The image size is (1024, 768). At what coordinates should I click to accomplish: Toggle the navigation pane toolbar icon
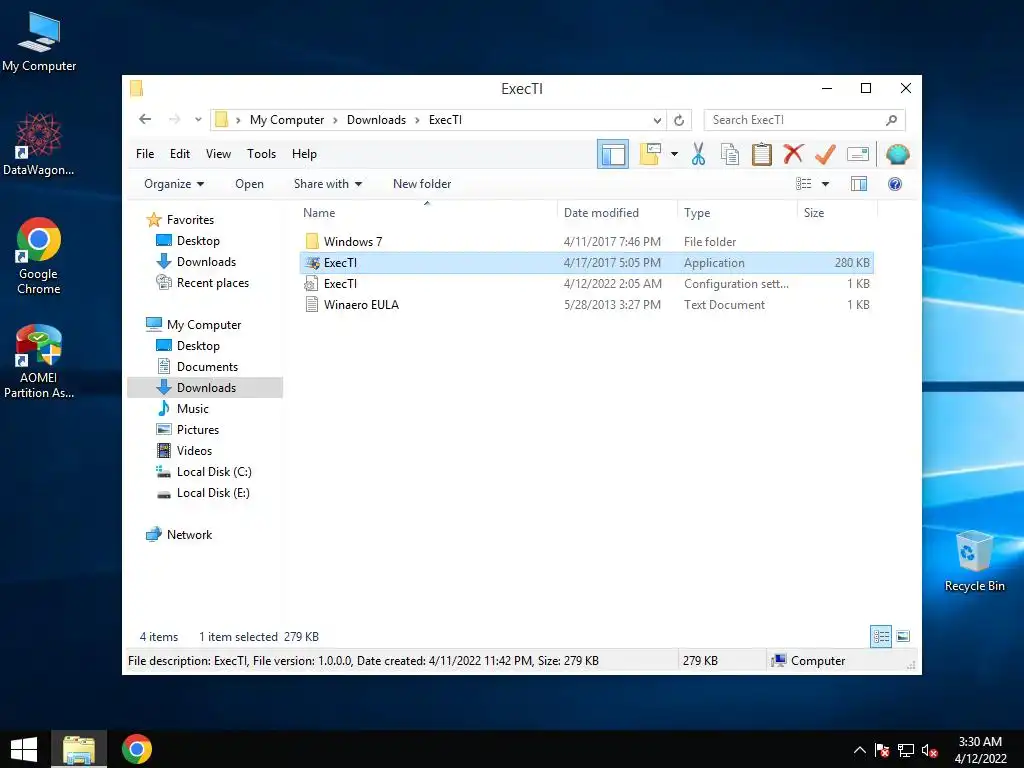pyautogui.click(x=613, y=154)
